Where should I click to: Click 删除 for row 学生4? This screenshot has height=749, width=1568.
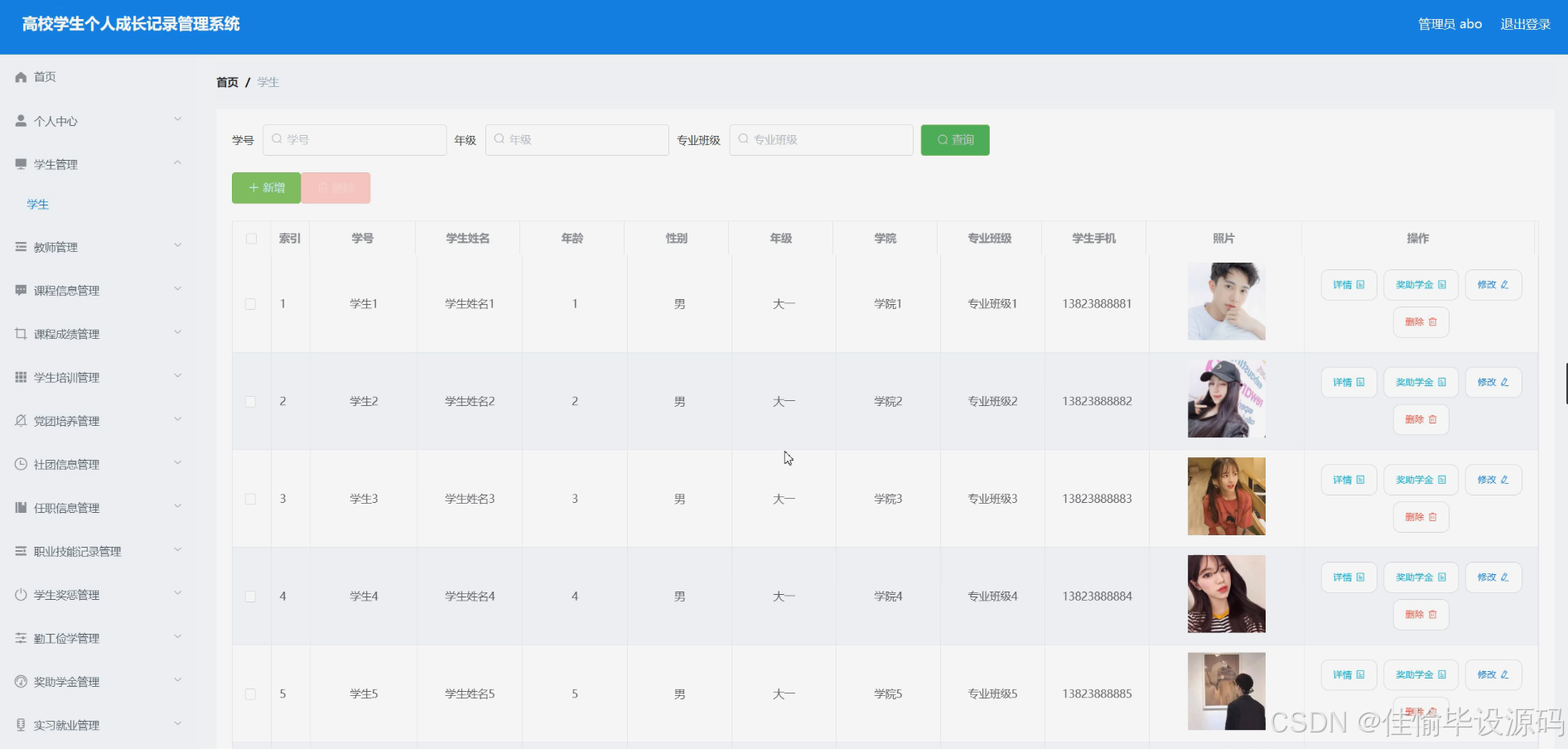tap(1421, 615)
